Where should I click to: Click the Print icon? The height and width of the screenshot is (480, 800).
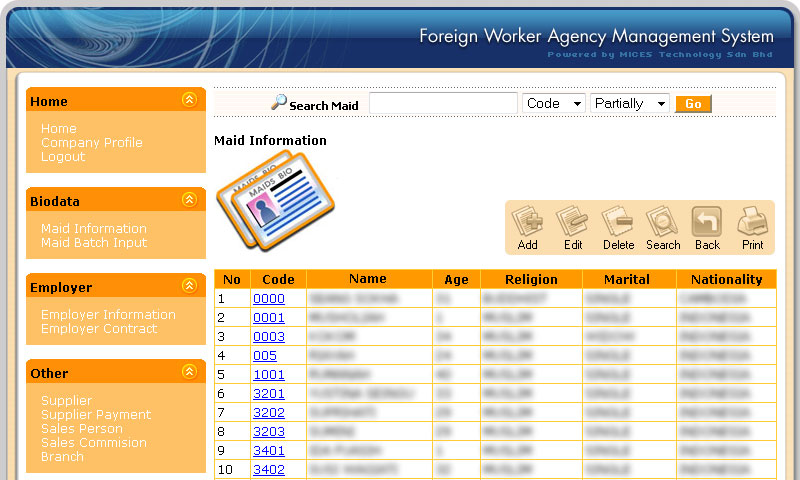pyautogui.click(x=752, y=221)
